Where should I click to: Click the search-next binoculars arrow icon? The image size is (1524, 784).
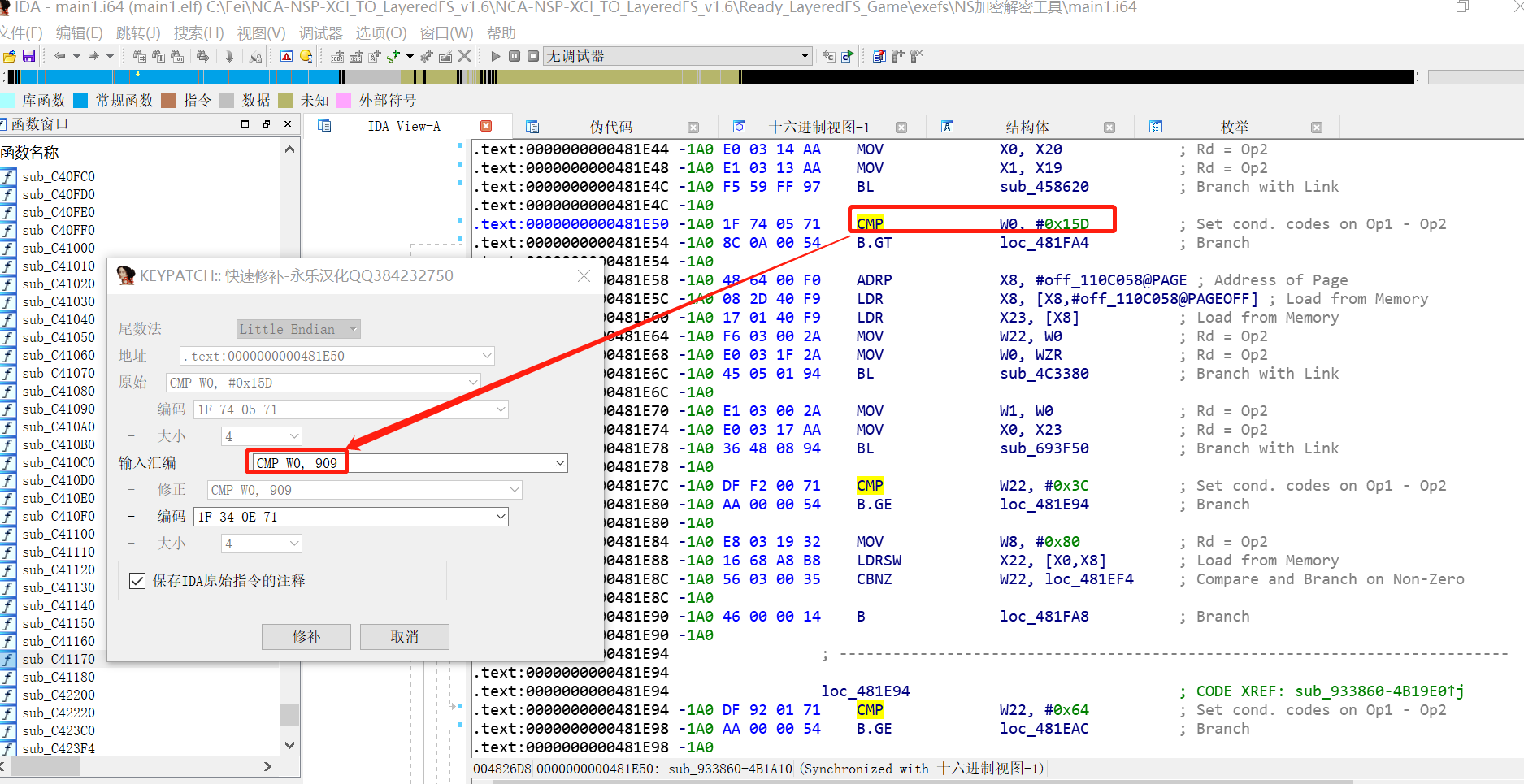[203, 56]
